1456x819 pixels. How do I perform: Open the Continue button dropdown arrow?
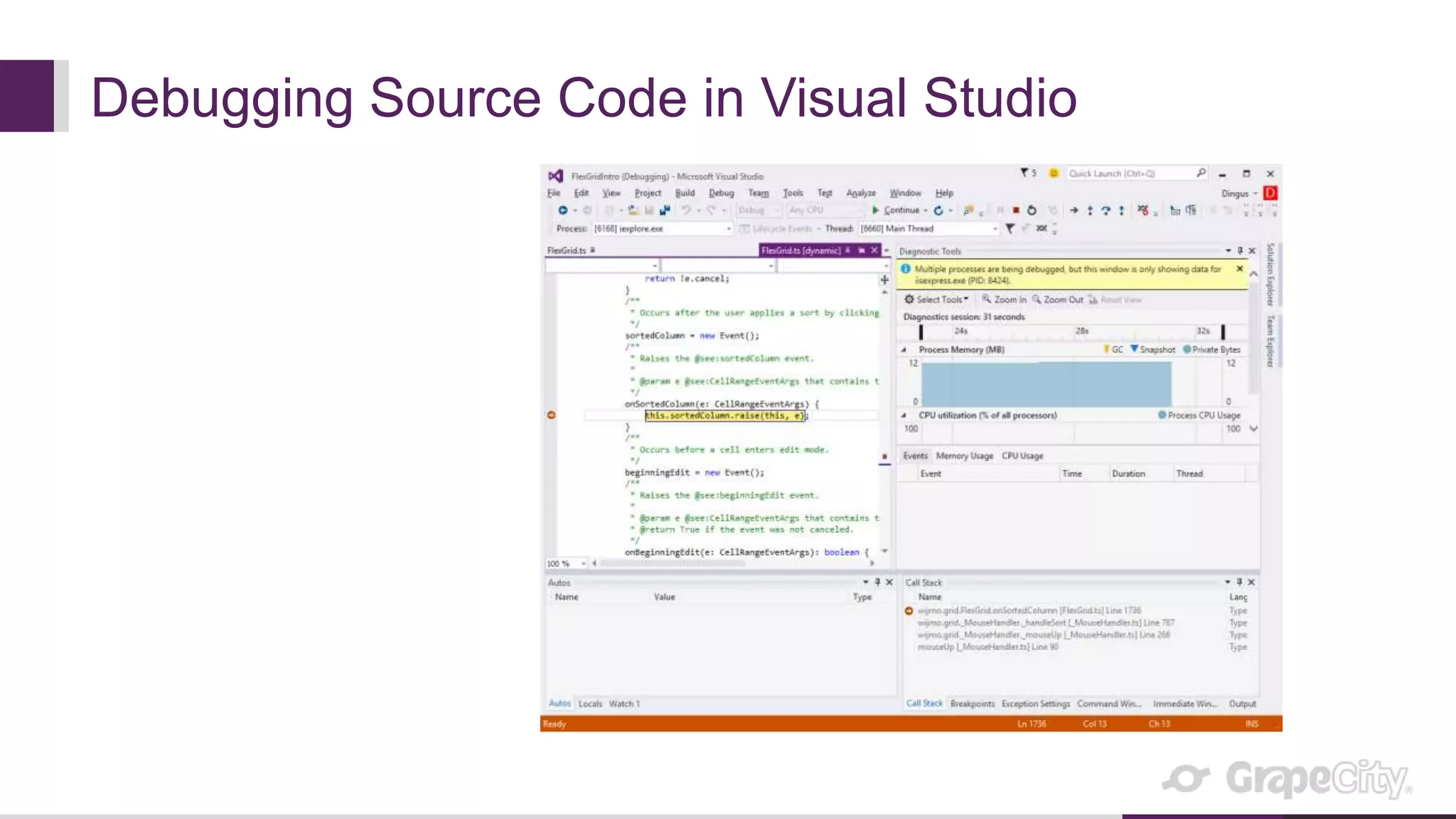(x=926, y=210)
